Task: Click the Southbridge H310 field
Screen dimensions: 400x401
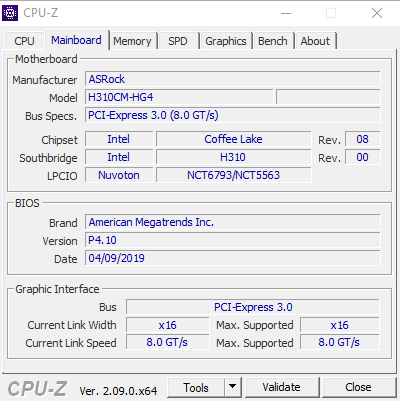Action: (233, 157)
